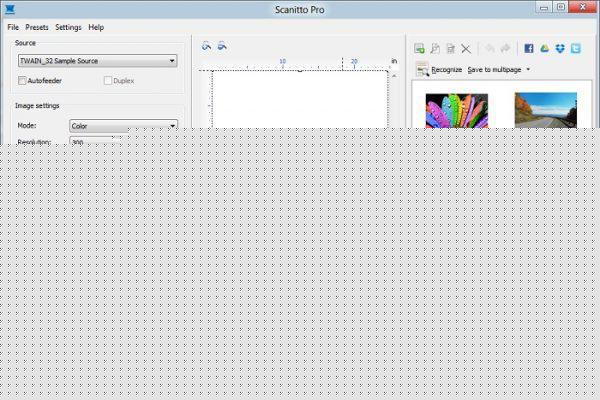Select the mountain road thumbnail
Image resolution: width=600 pixels, height=400 pixels.
coord(546,110)
